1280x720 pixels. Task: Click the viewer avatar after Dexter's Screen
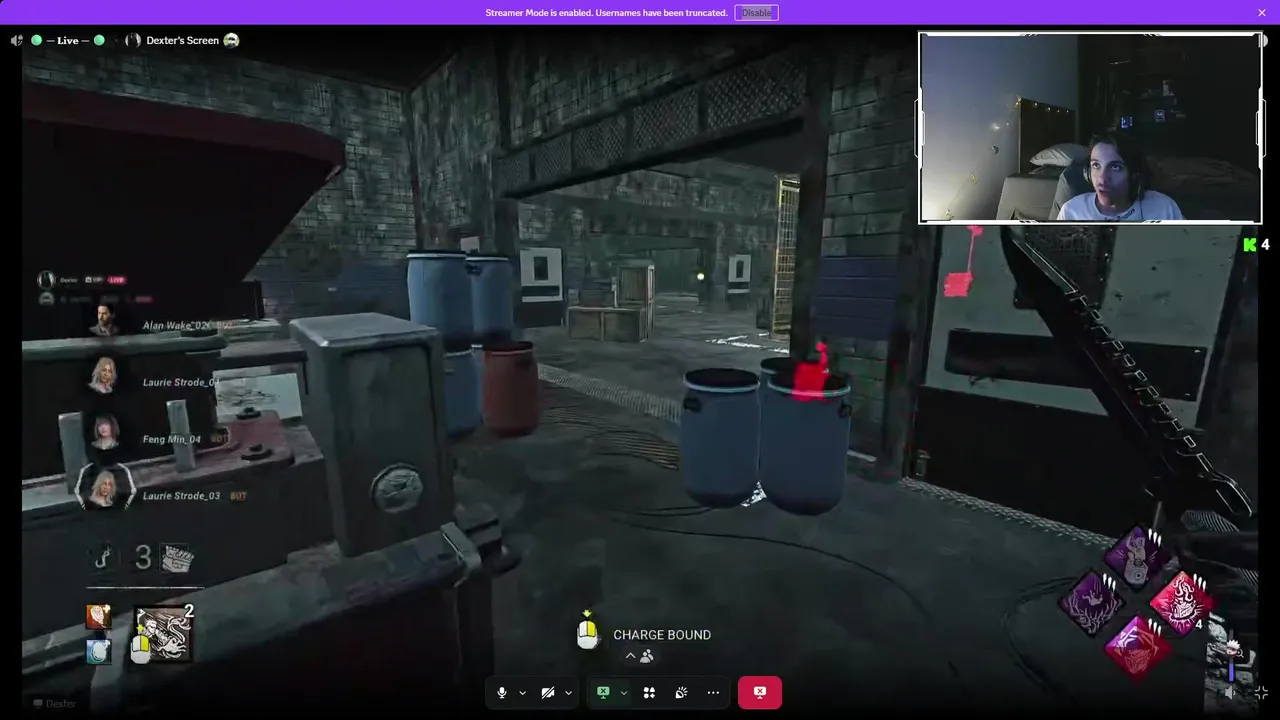tap(231, 41)
